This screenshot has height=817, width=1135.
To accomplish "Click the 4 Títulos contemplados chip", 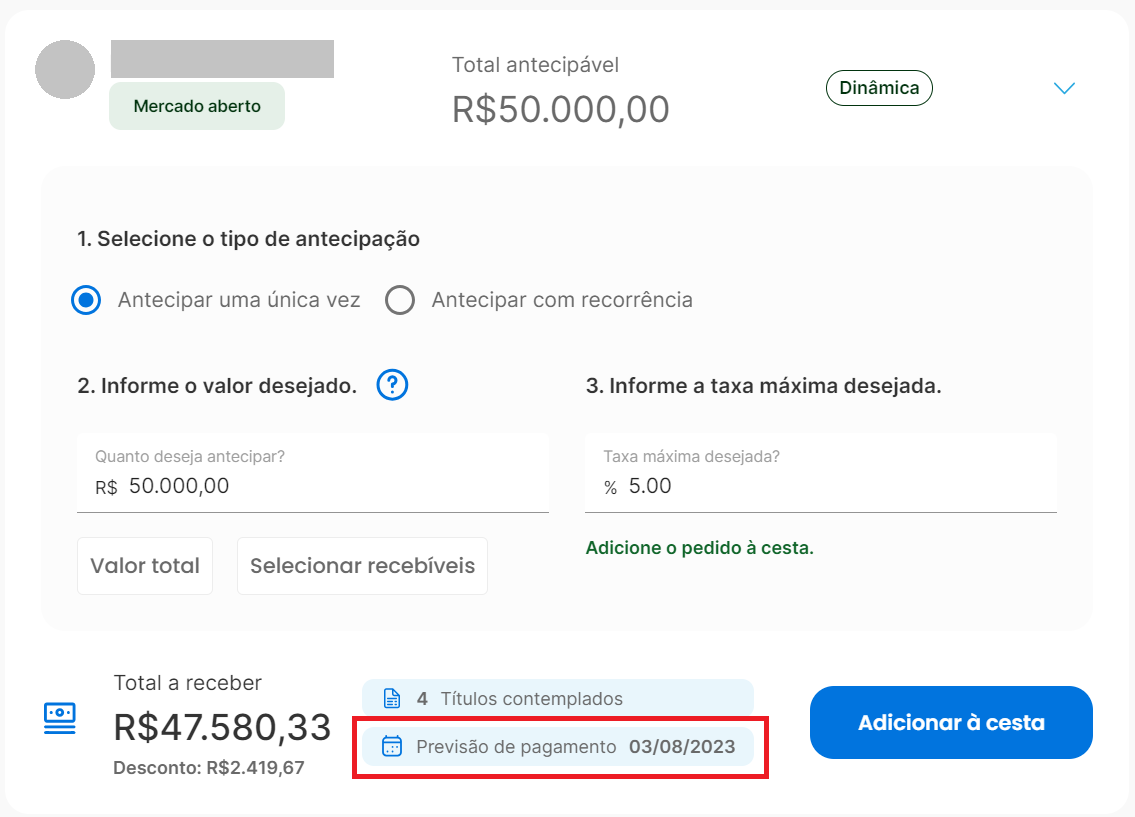I will click(x=557, y=698).
